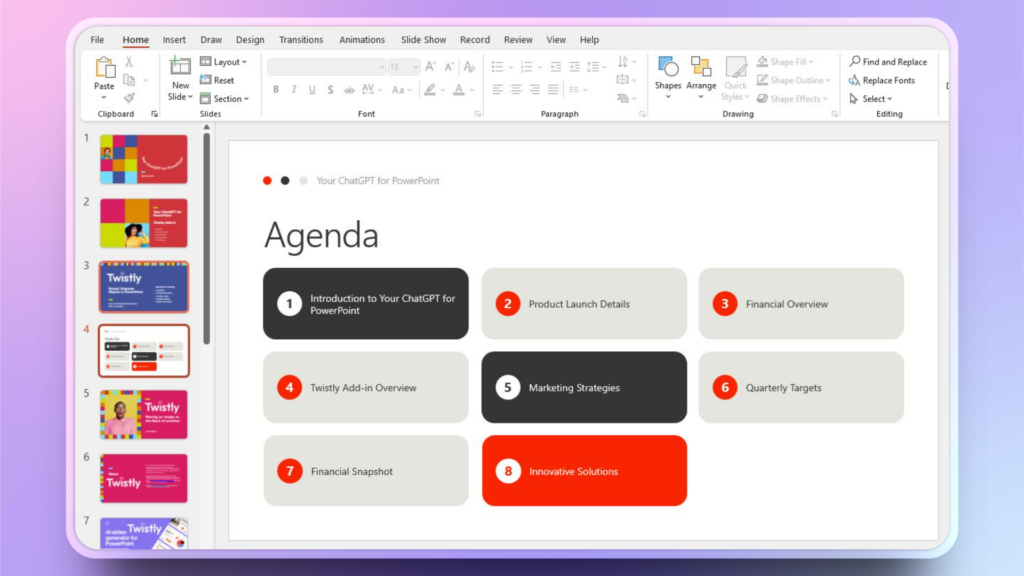Click the Paste clipboard icon
Viewport: 1024px width, 576px height.
coord(104,67)
